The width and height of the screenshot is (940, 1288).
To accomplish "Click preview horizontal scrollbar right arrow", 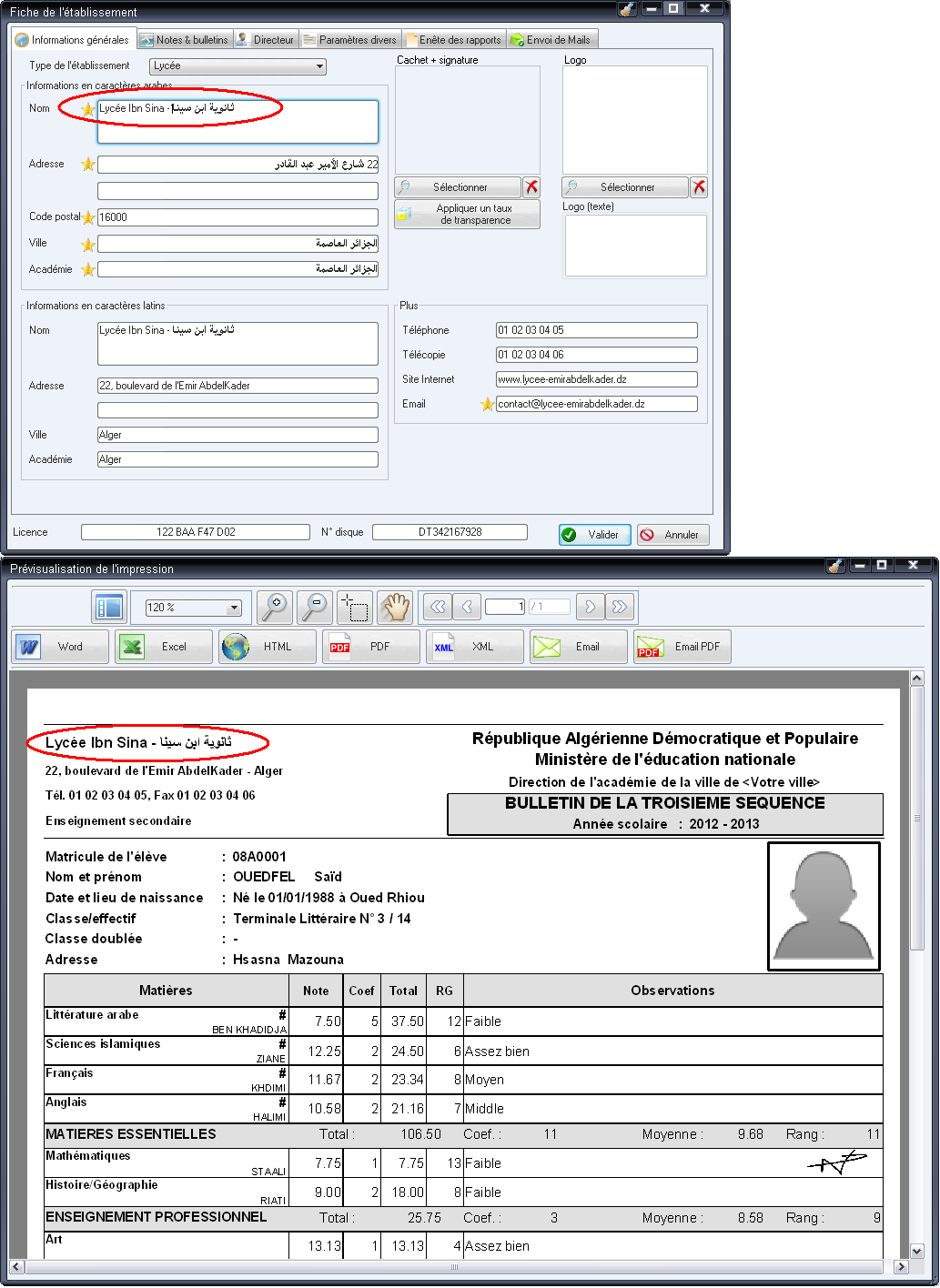I will click(902, 1266).
